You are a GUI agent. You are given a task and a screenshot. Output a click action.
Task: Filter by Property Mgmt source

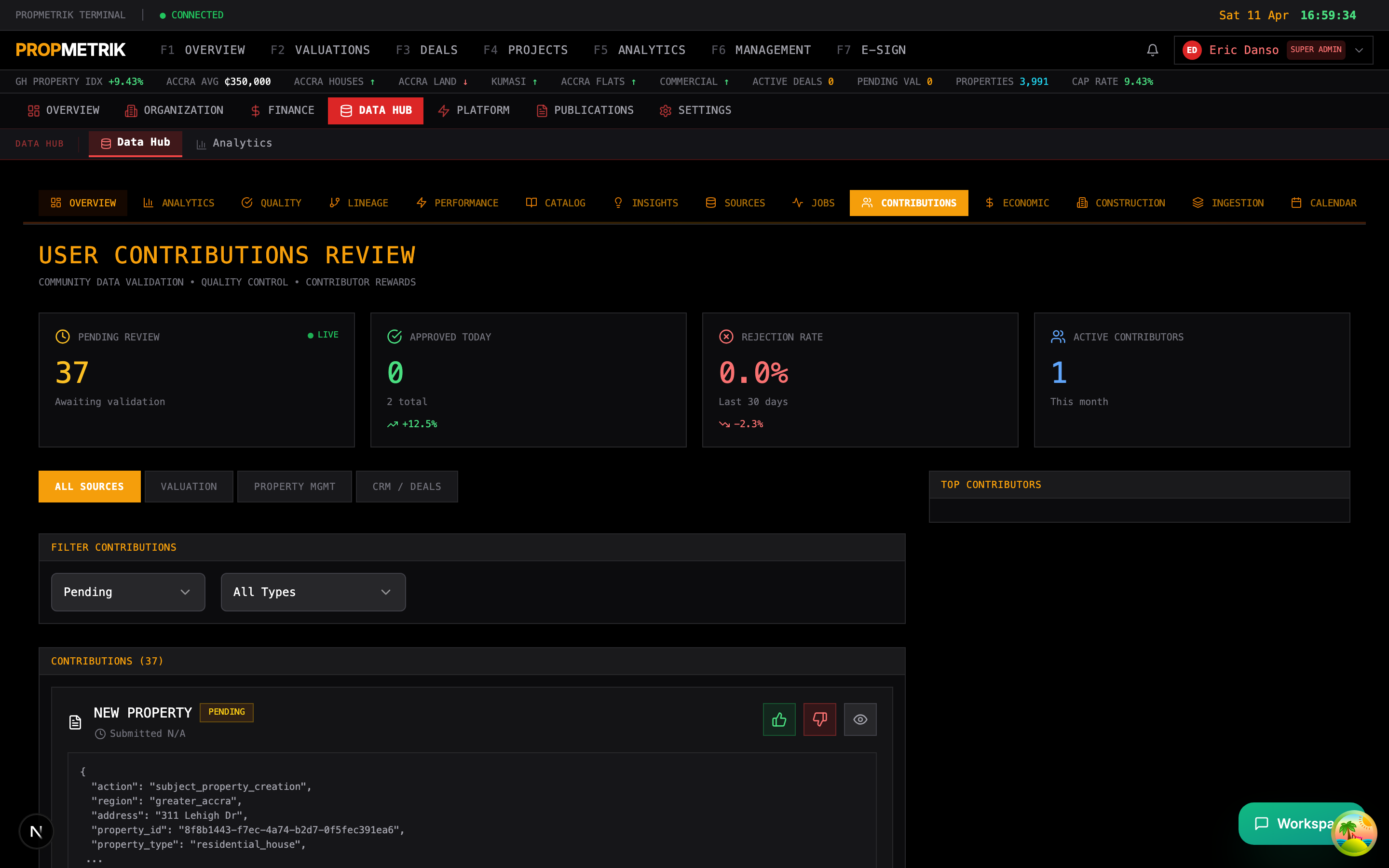tap(295, 486)
